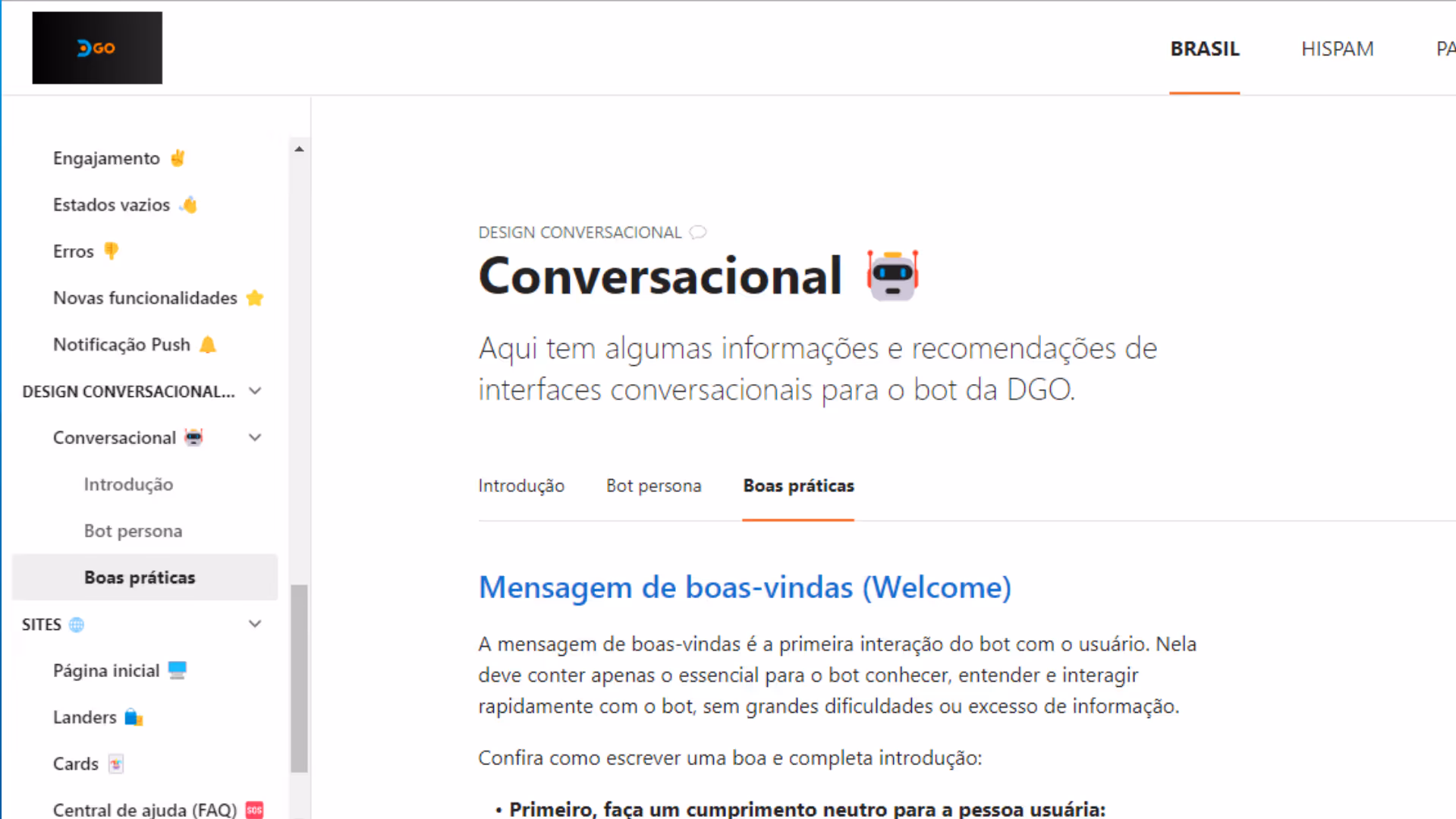Click the Mensagem de boas-vindas (Welcome) heading
This screenshot has width=1456, height=819.
click(x=744, y=587)
